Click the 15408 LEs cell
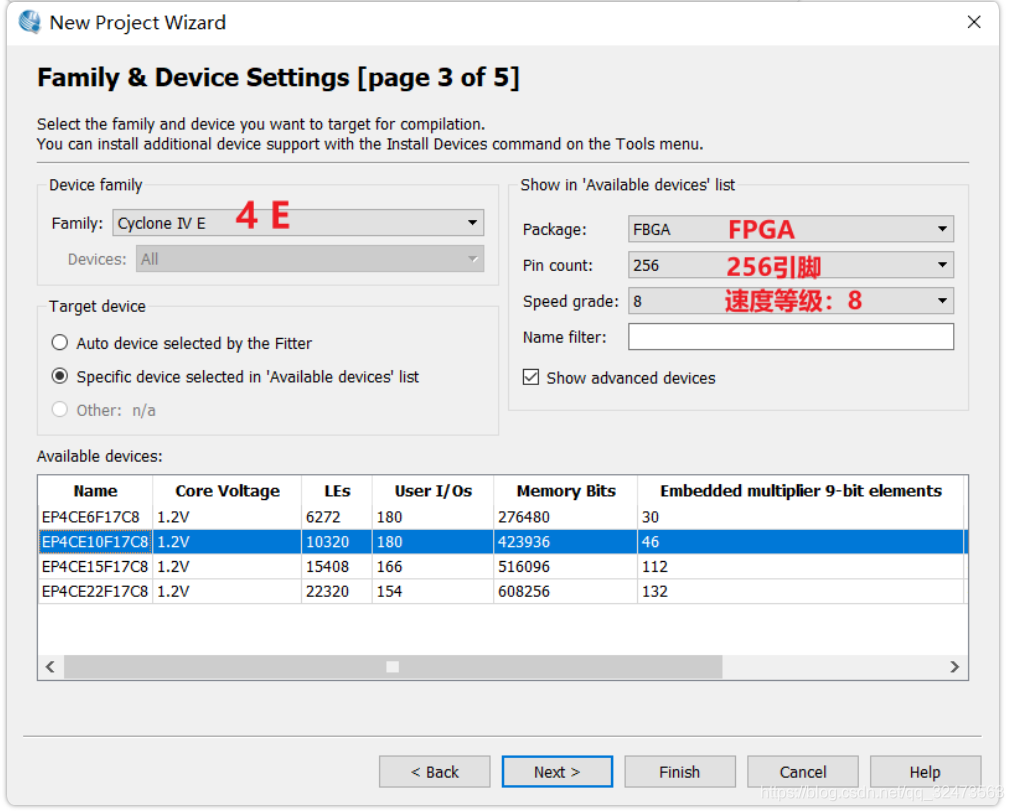Viewport: 1014px width, 811px height. click(x=336, y=567)
